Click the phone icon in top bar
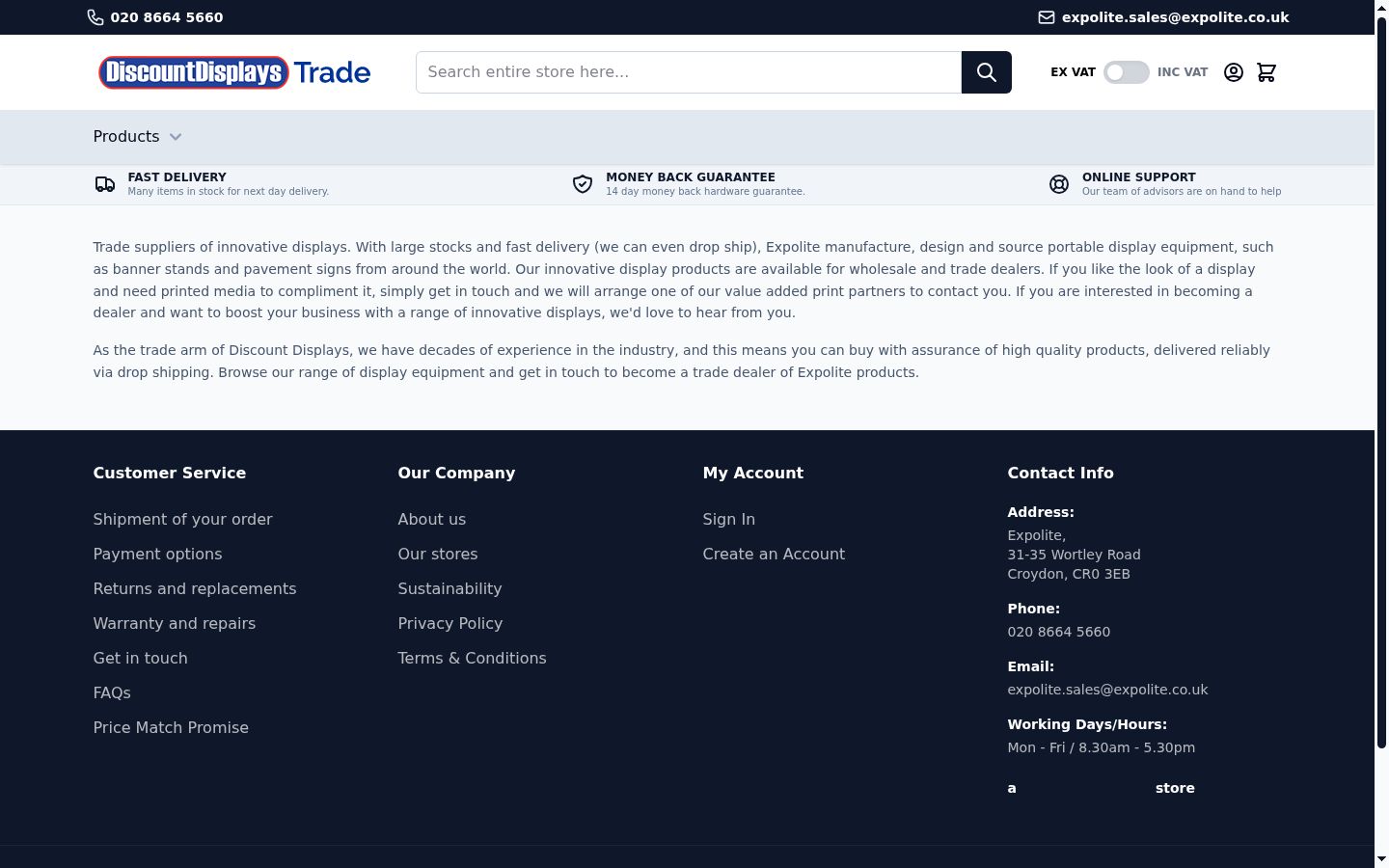The image size is (1389, 868). pos(95,17)
